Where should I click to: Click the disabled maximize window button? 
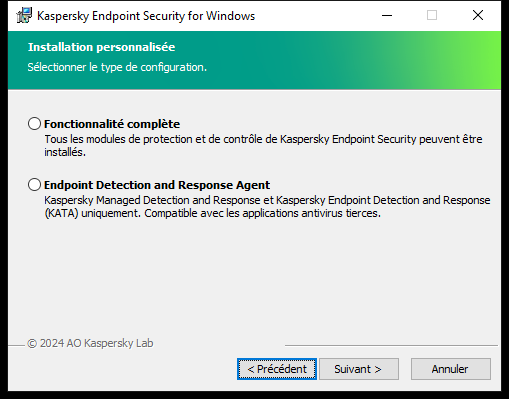pos(432,15)
